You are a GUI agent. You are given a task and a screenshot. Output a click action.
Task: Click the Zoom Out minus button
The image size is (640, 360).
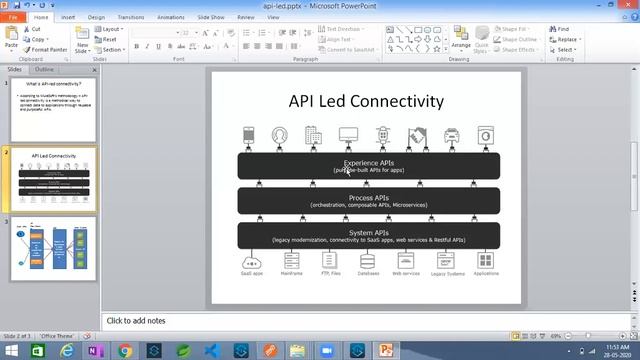(568, 336)
